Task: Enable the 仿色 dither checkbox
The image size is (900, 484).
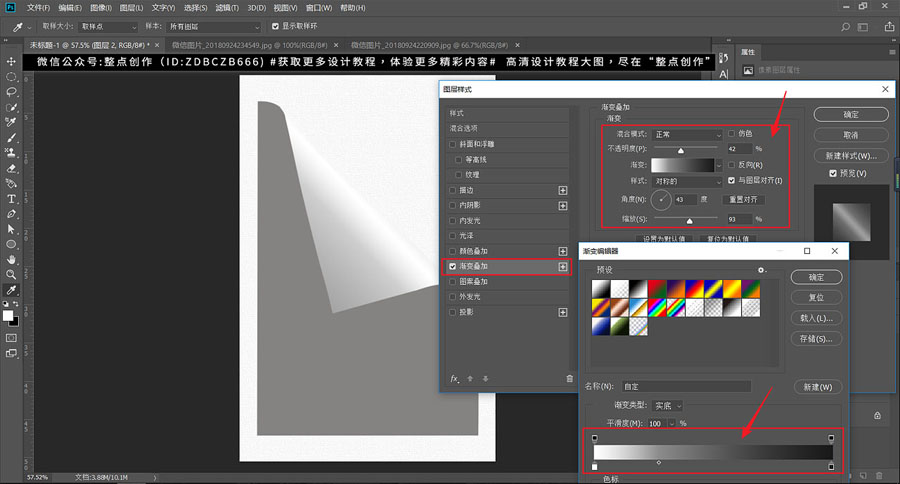Action: 732,133
